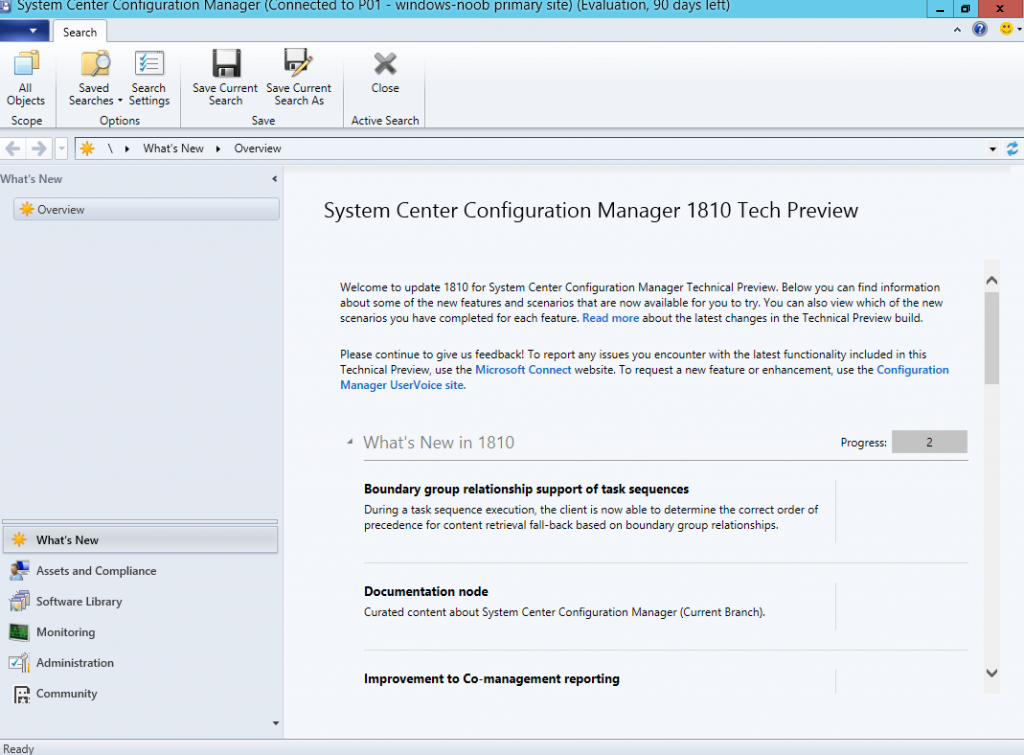Image resolution: width=1024 pixels, height=755 pixels.
Task: Click Improvement to Co-management reporting heading
Action: pos(492,679)
